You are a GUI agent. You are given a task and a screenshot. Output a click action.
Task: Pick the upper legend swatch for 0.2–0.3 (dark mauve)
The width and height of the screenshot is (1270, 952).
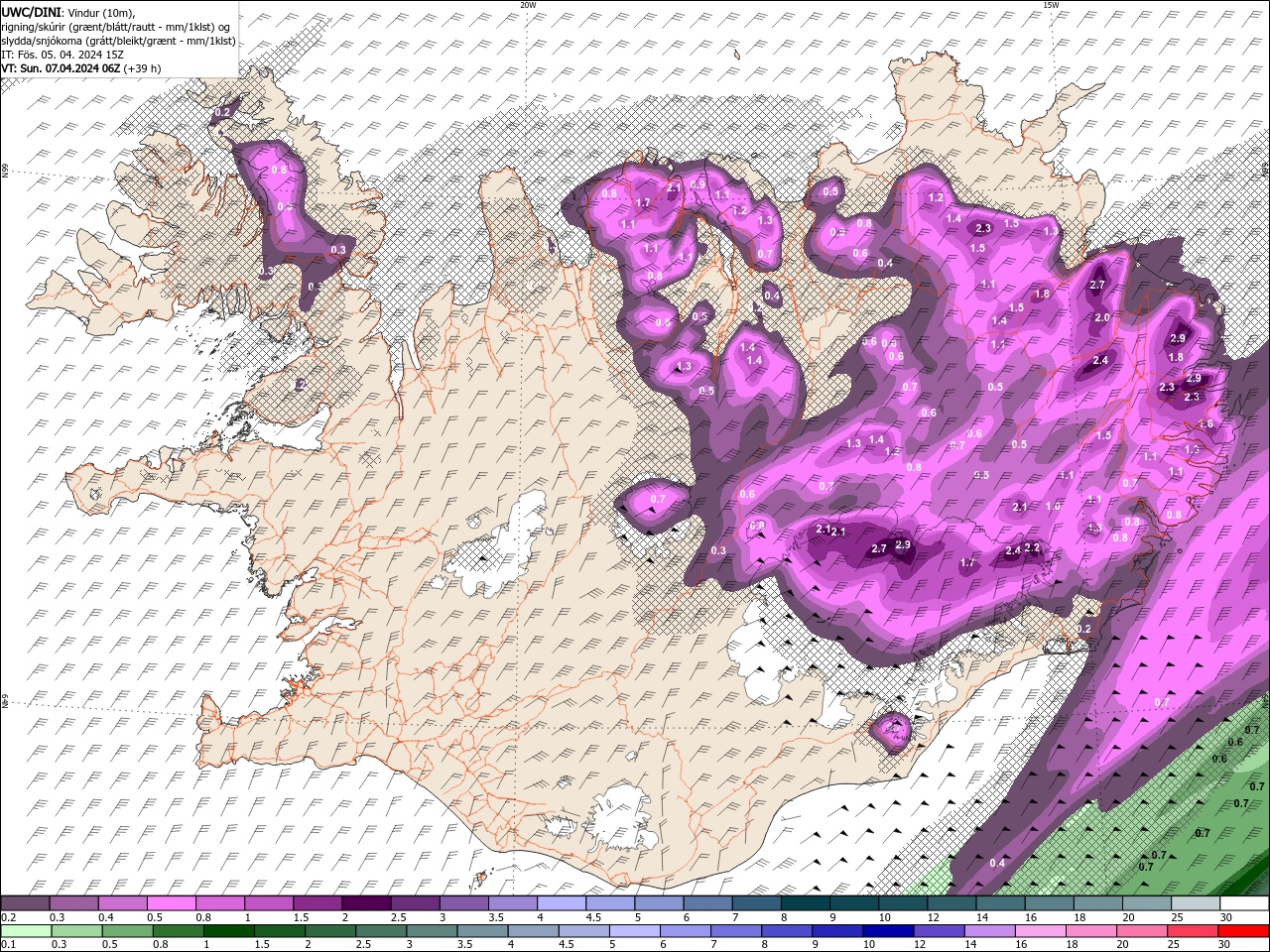(25, 903)
